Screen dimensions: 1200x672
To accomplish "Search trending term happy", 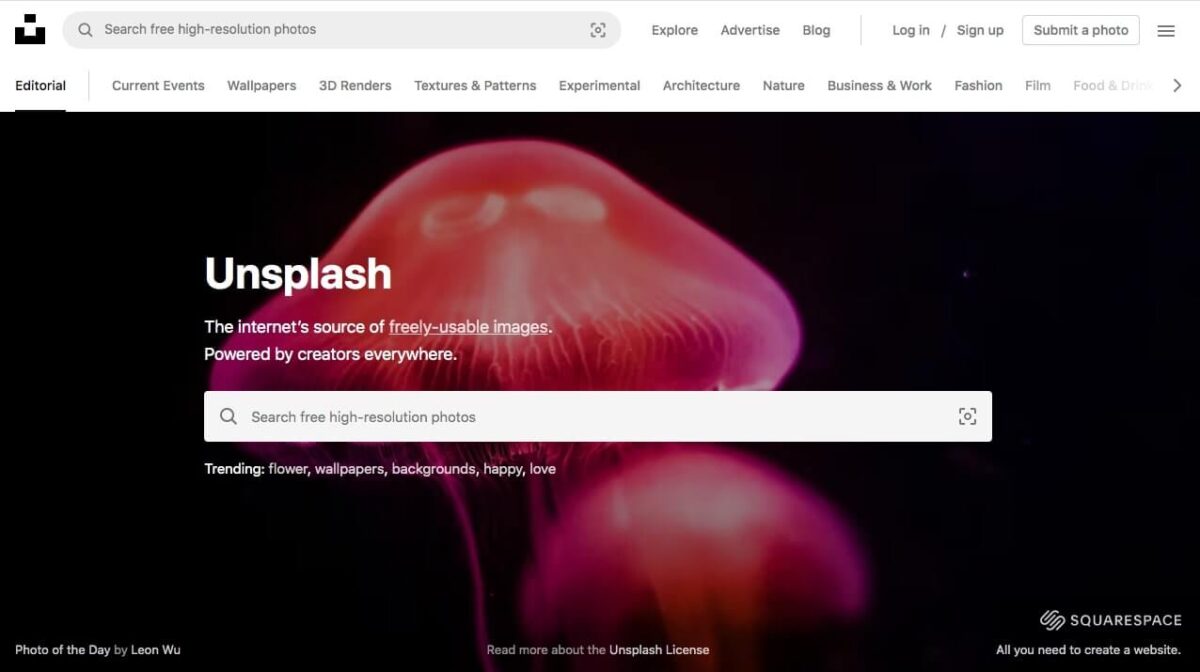I will click(x=503, y=469).
